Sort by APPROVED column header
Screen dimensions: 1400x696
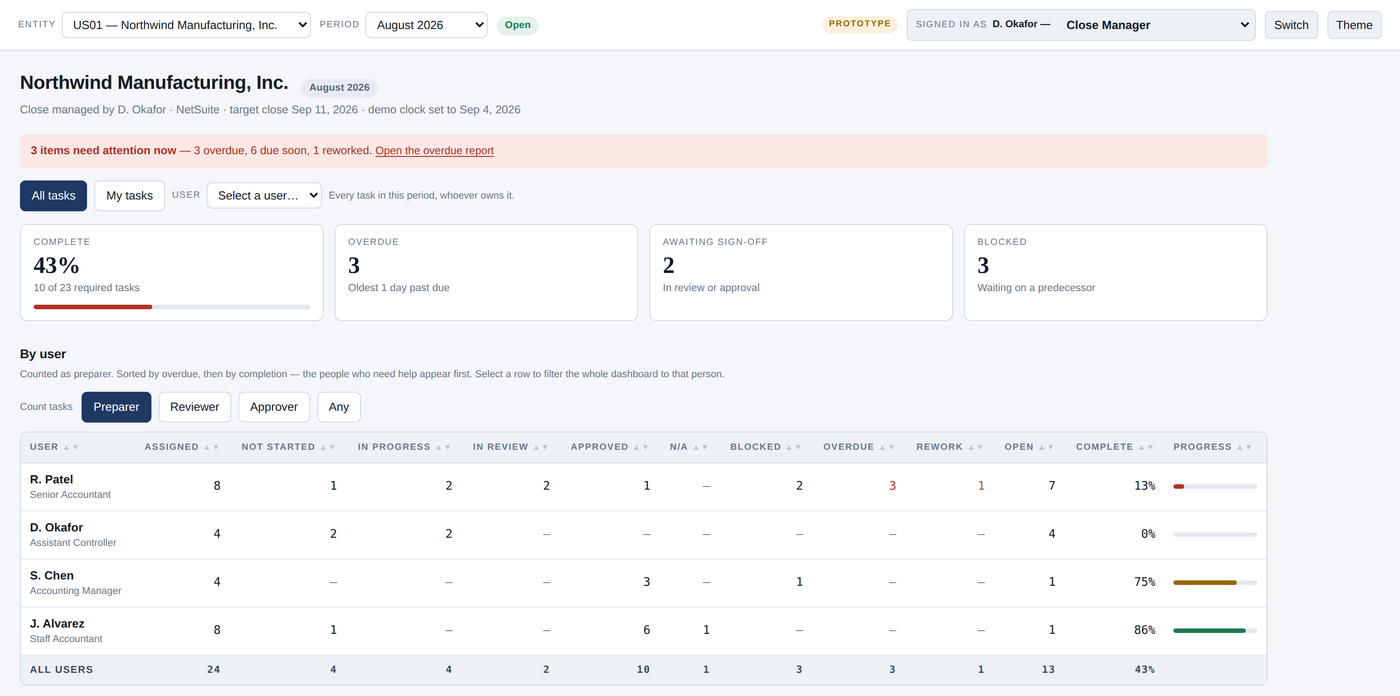pyautogui.click(x=610, y=447)
